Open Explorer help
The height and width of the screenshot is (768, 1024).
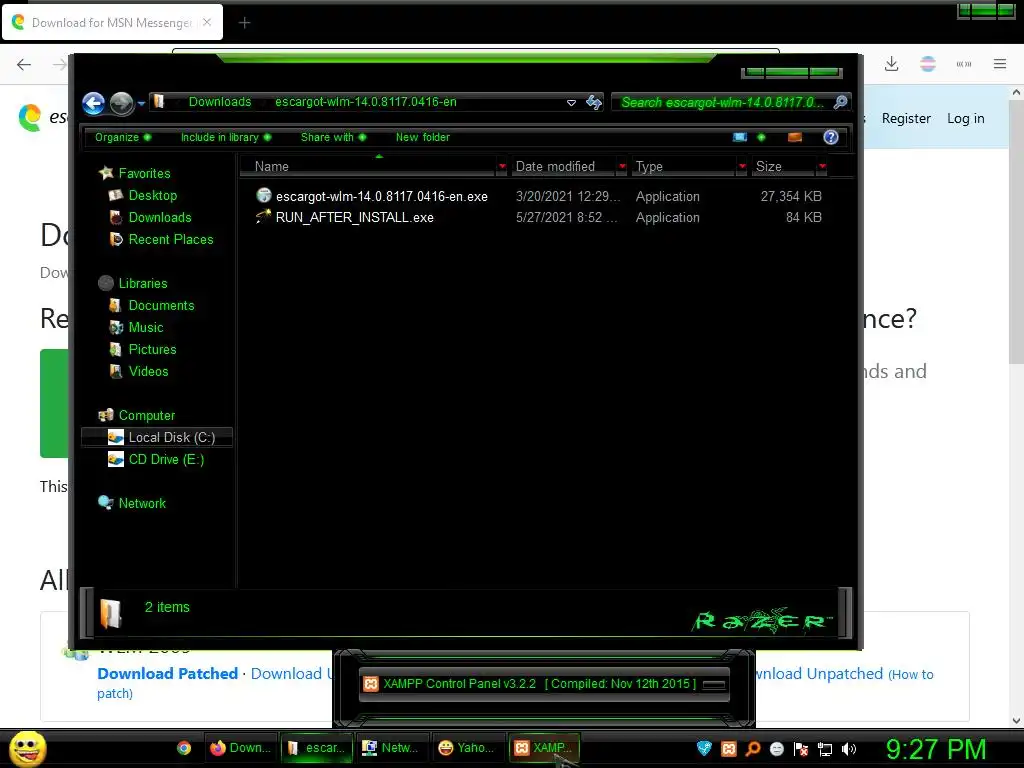click(x=831, y=137)
